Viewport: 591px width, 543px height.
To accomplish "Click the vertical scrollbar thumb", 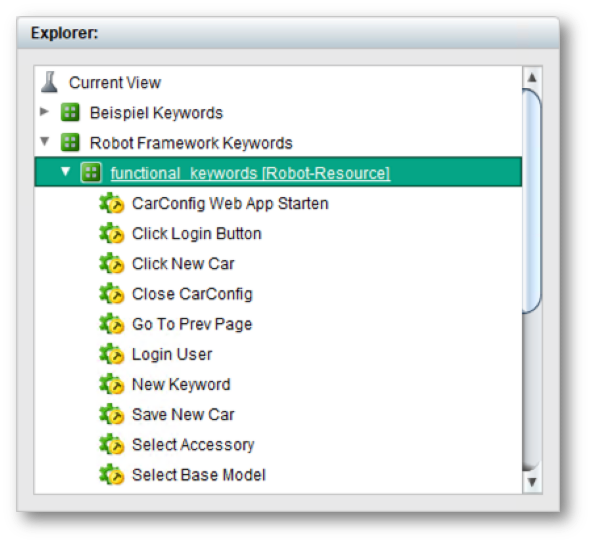I will coord(532,201).
